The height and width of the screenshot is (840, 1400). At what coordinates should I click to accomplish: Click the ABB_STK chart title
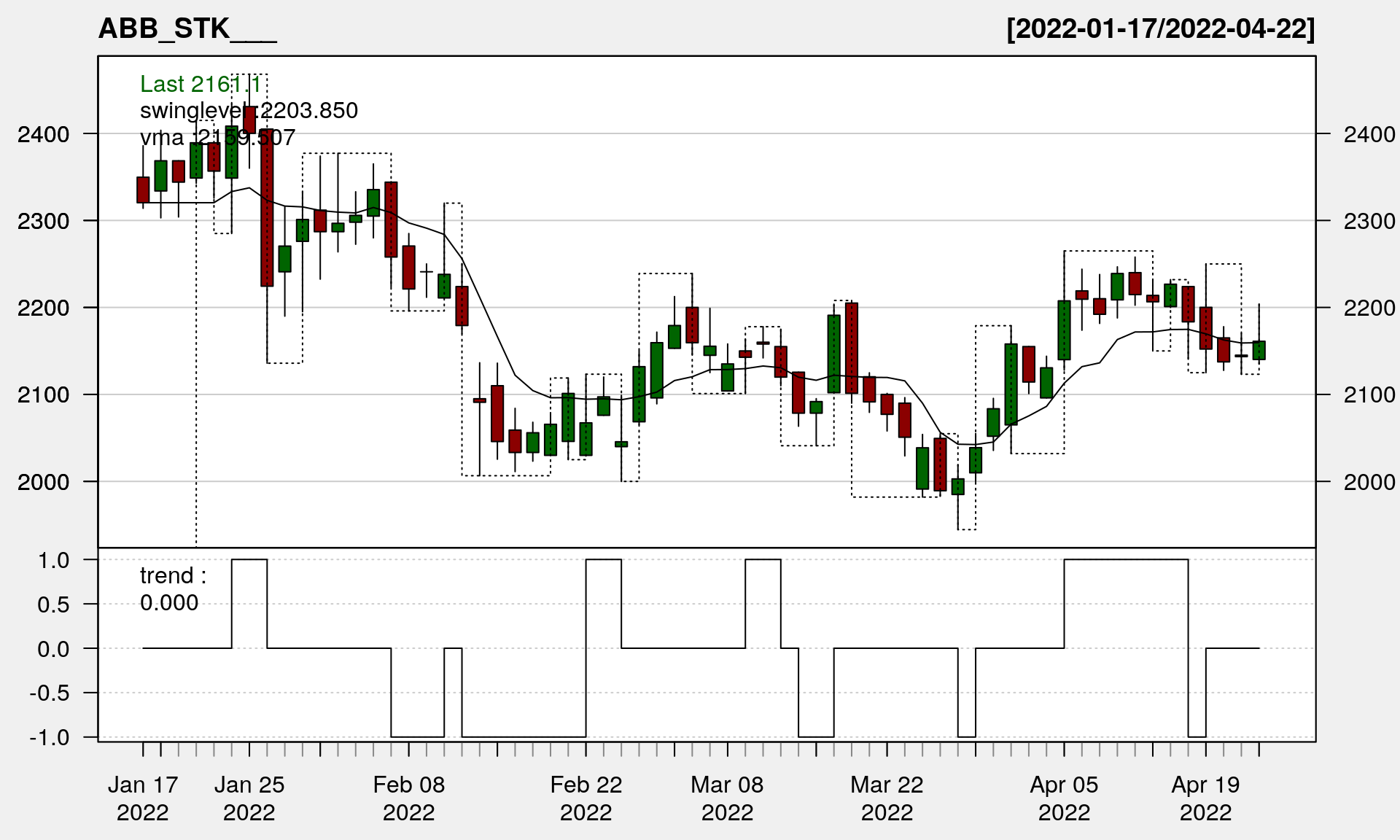[187, 29]
